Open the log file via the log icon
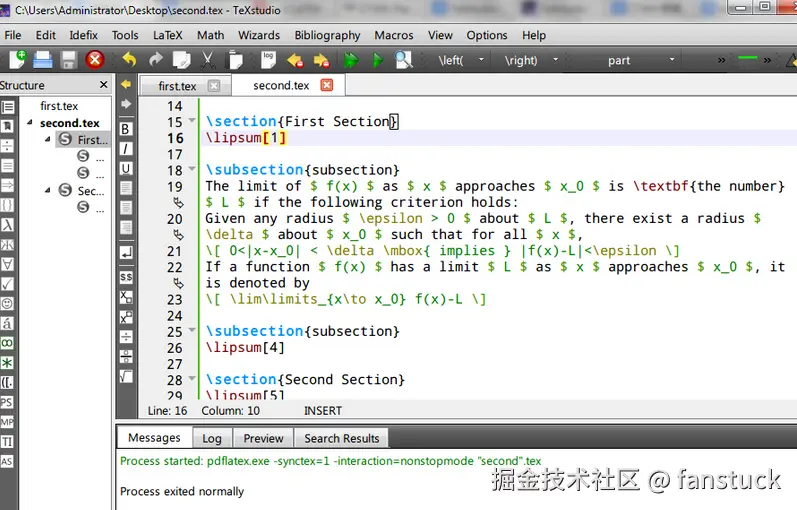 [268, 60]
